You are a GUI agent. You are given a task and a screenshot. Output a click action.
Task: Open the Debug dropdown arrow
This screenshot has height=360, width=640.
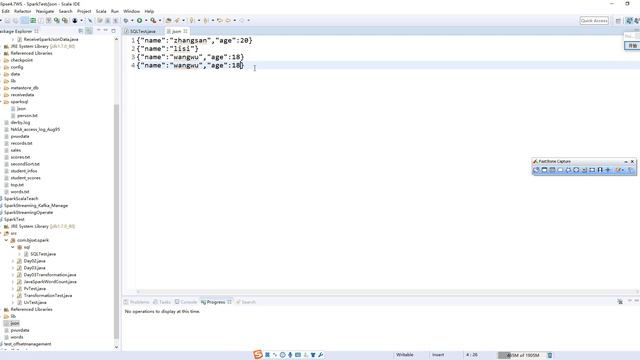point(132,20)
